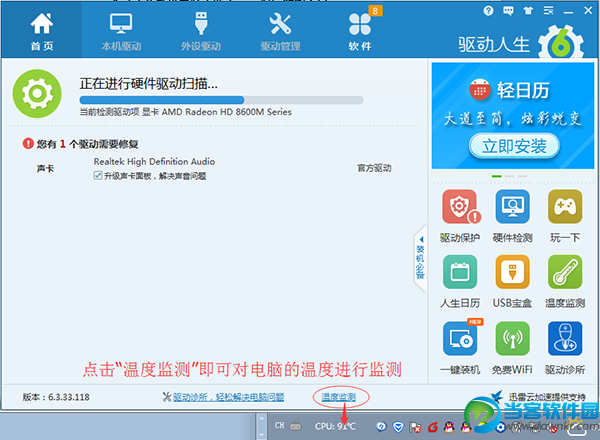Open the 温度监测 thermometer icon
This screenshot has height=440, width=600.
(x=565, y=272)
